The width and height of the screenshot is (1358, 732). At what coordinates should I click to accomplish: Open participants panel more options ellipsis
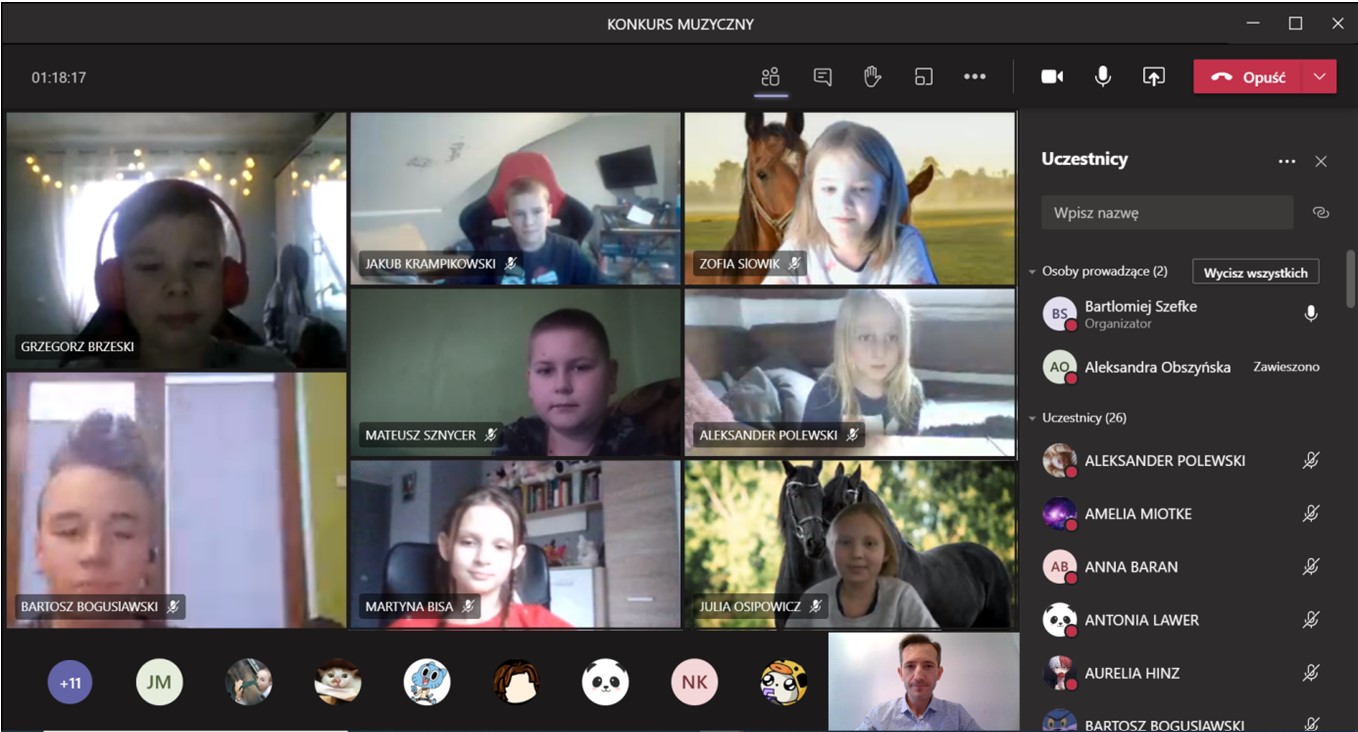(1286, 161)
